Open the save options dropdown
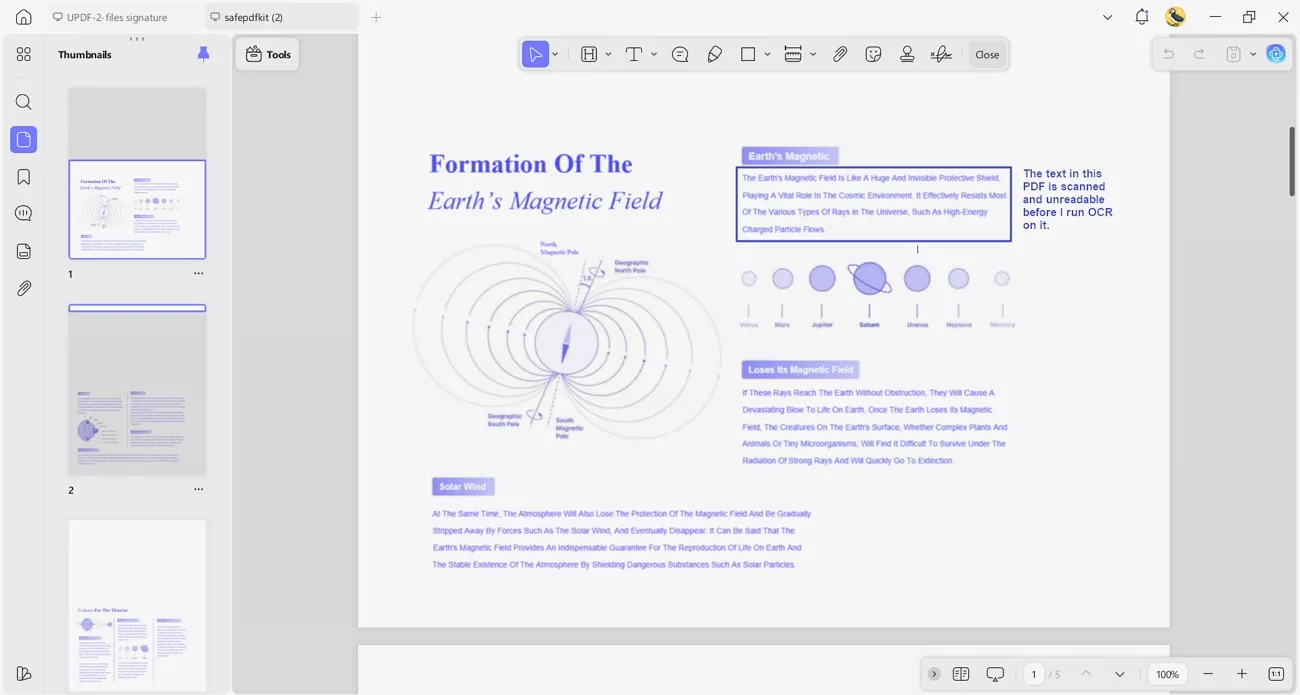Image resolution: width=1300 pixels, height=695 pixels. [x=1252, y=54]
